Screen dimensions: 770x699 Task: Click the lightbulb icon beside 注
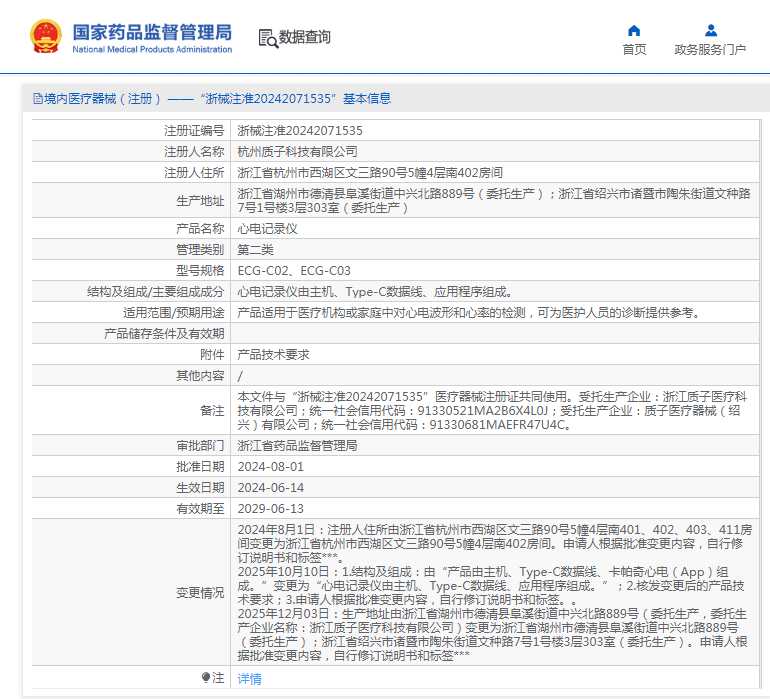coord(206,678)
